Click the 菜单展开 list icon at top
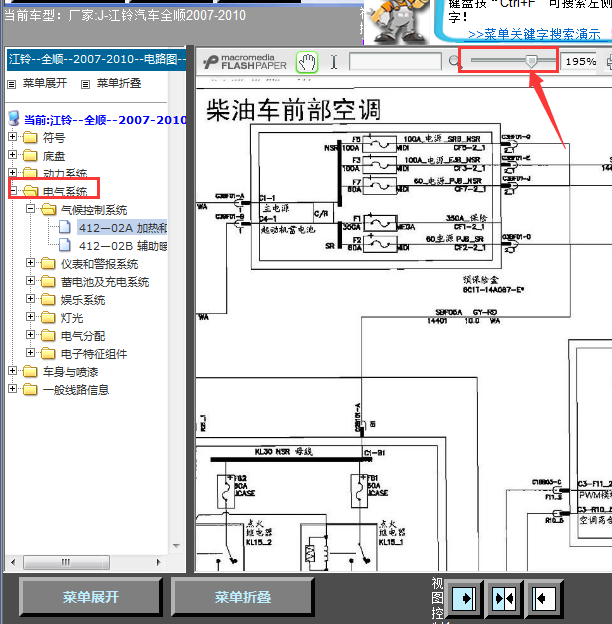The height and width of the screenshot is (624, 612). pyautogui.click(x=12, y=84)
